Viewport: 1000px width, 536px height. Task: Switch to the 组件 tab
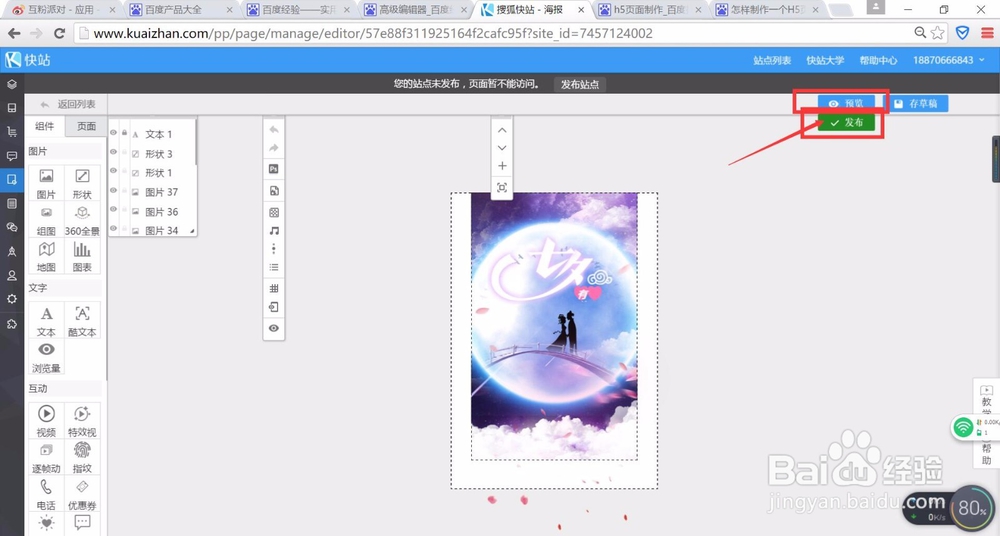point(45,126)
